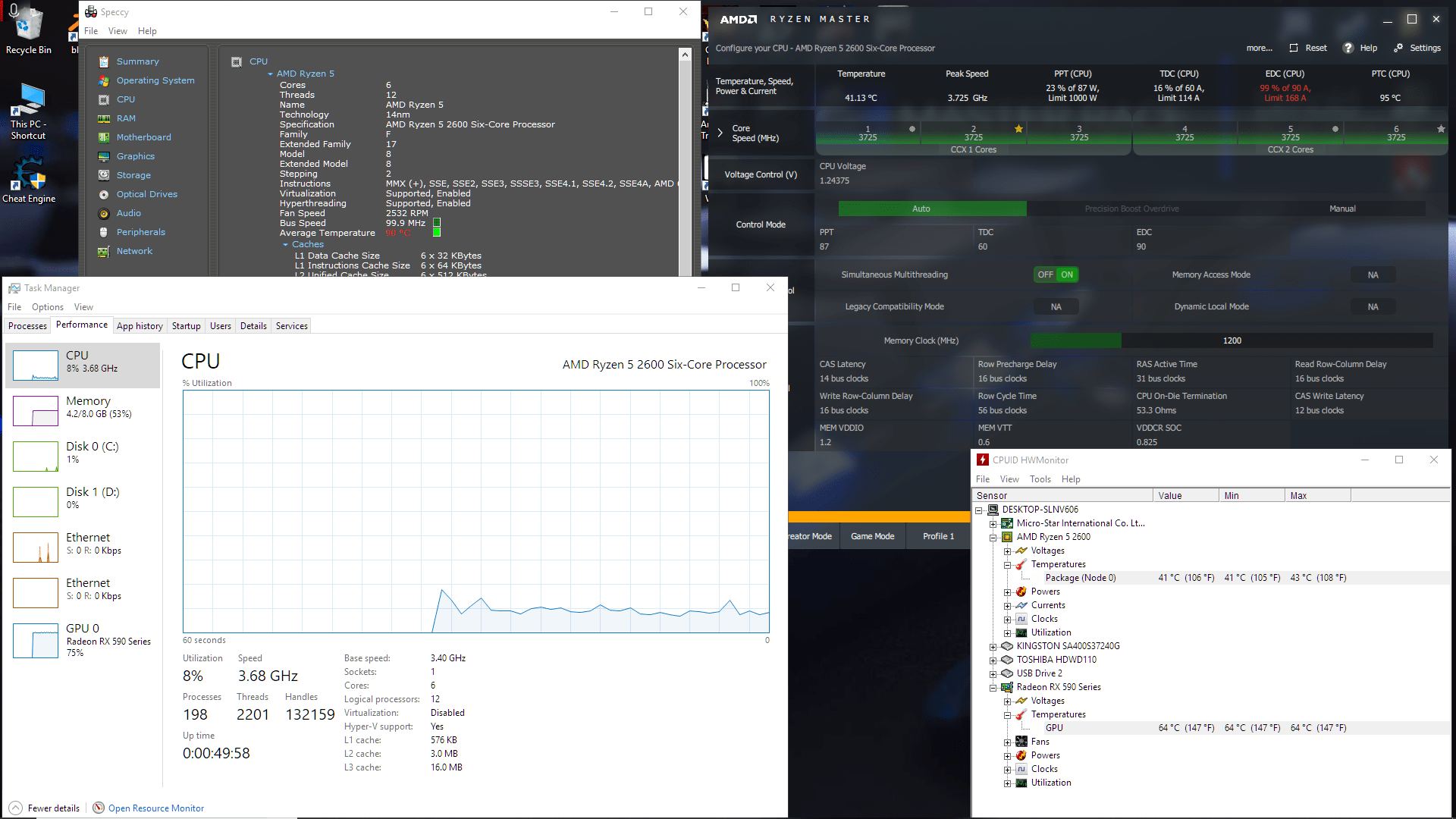
Task: Expand the KINGSTON SA400S37240G node
Action: tap(993, 646)
